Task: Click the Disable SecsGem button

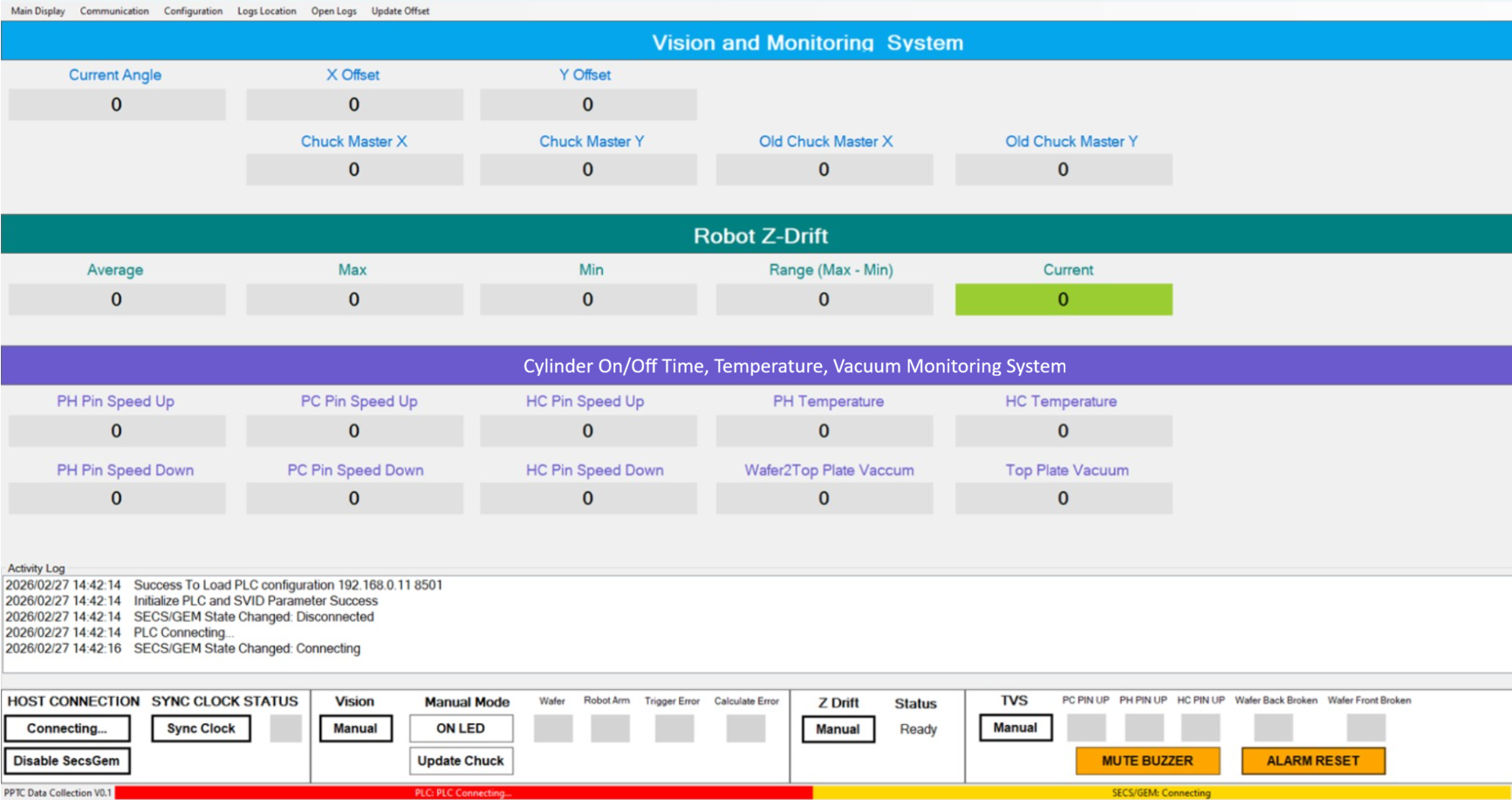Action: point(67,761)
